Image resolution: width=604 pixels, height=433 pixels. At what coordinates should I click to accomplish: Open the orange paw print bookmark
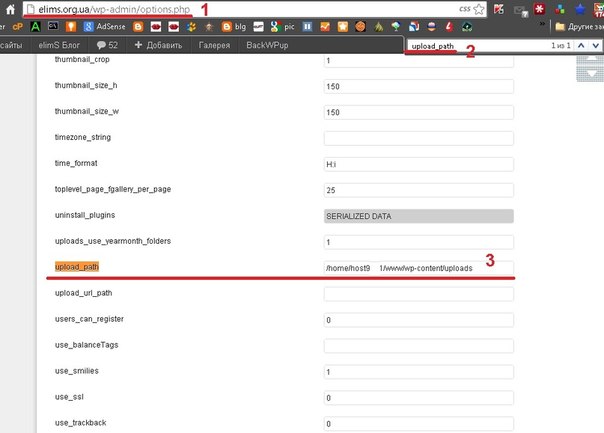tap(191, 27)
